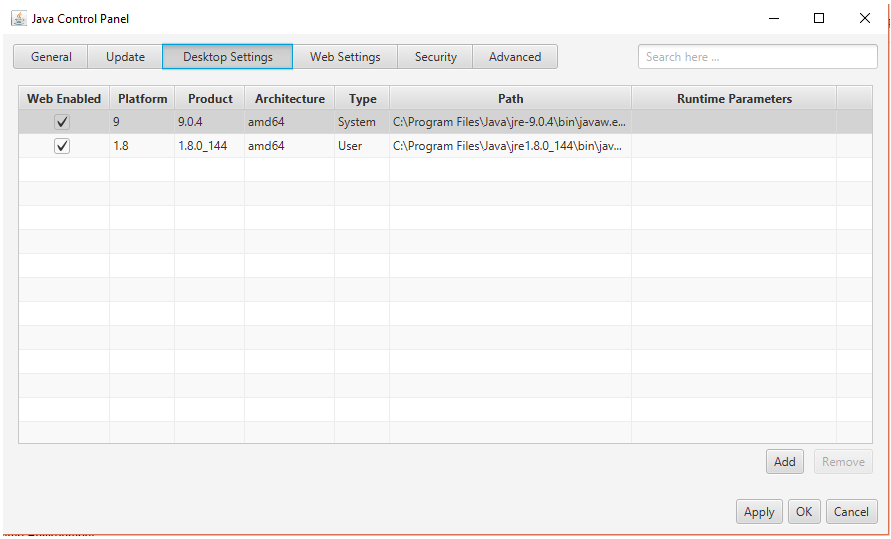Image resolution: width=891 pixels, height=539 pixels.
Task: Click the User type cell
Action: tap(362, 146)
